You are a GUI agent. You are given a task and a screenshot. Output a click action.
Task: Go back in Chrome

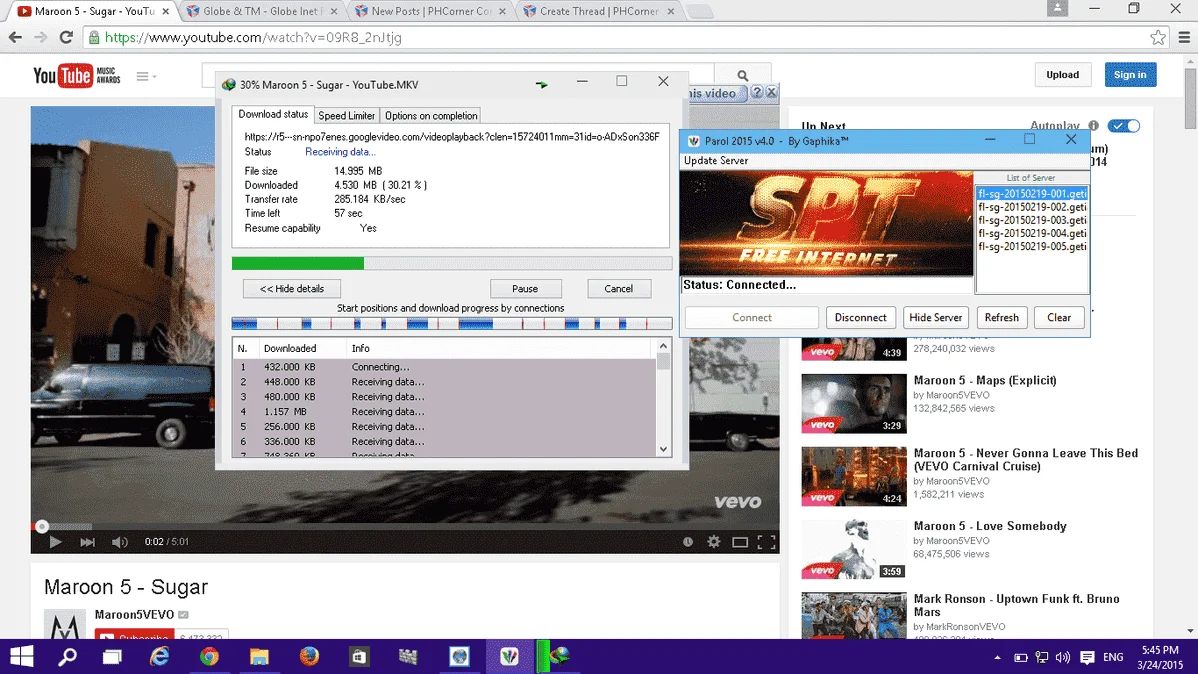[15, 37]
